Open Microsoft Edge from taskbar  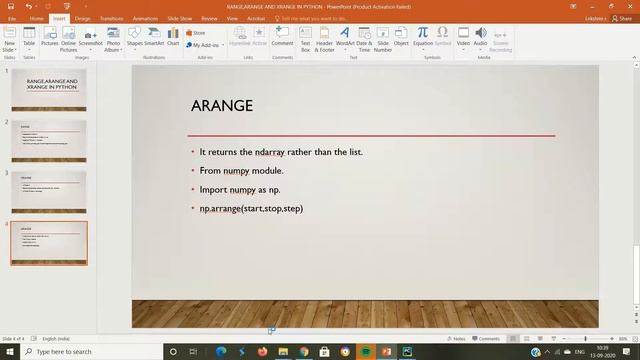pos(221,351)
